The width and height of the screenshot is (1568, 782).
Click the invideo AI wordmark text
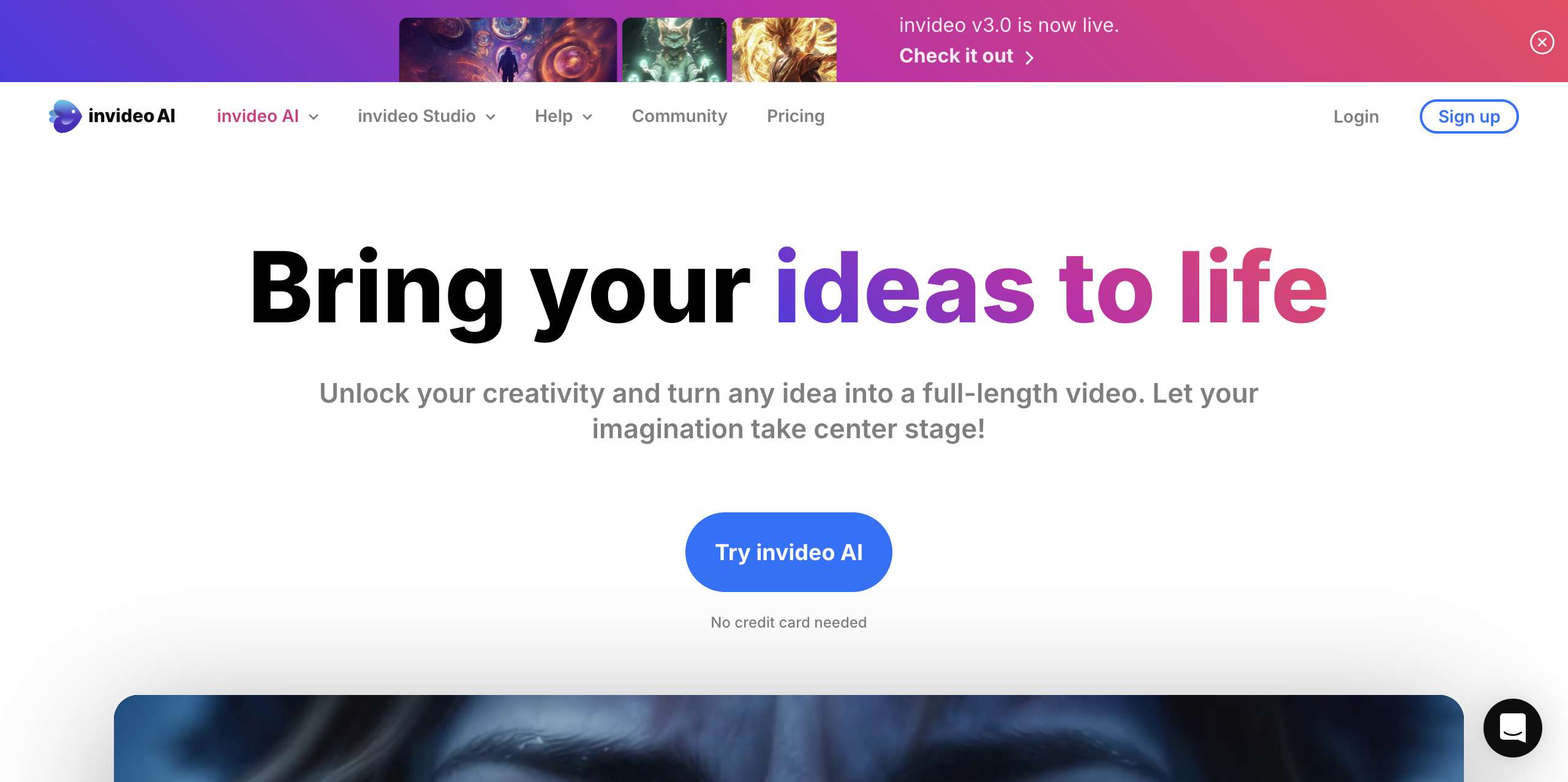(x=132, y=116)
